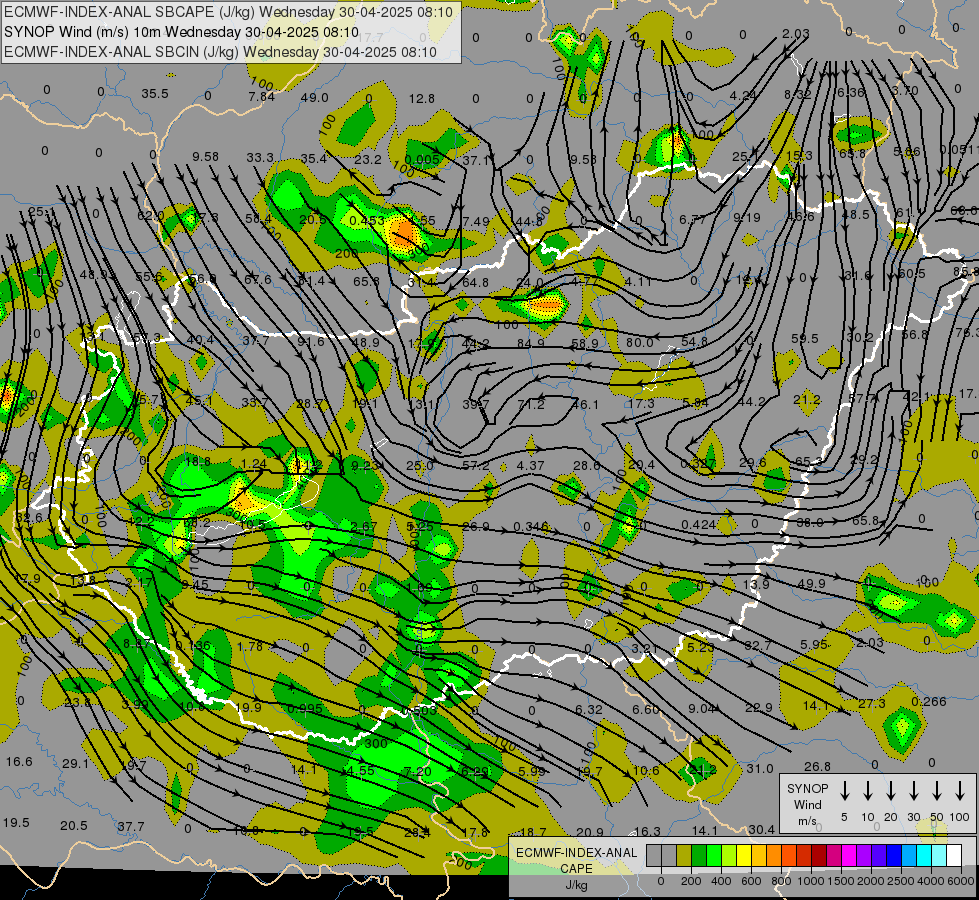Click the SYNOP wind arrow above 20
The image size is (979, 900).
[891, 790]
